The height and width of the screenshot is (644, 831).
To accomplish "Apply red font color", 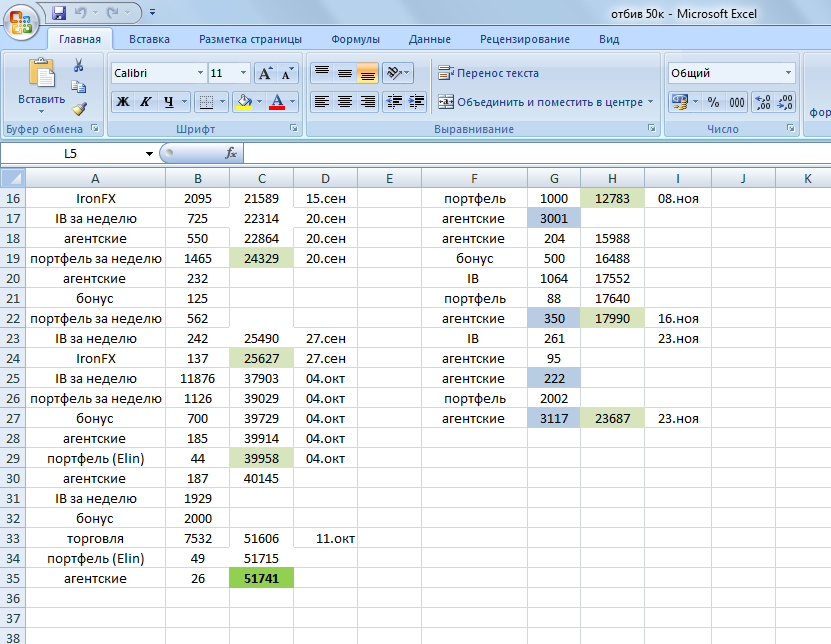I will coord(277,102).
